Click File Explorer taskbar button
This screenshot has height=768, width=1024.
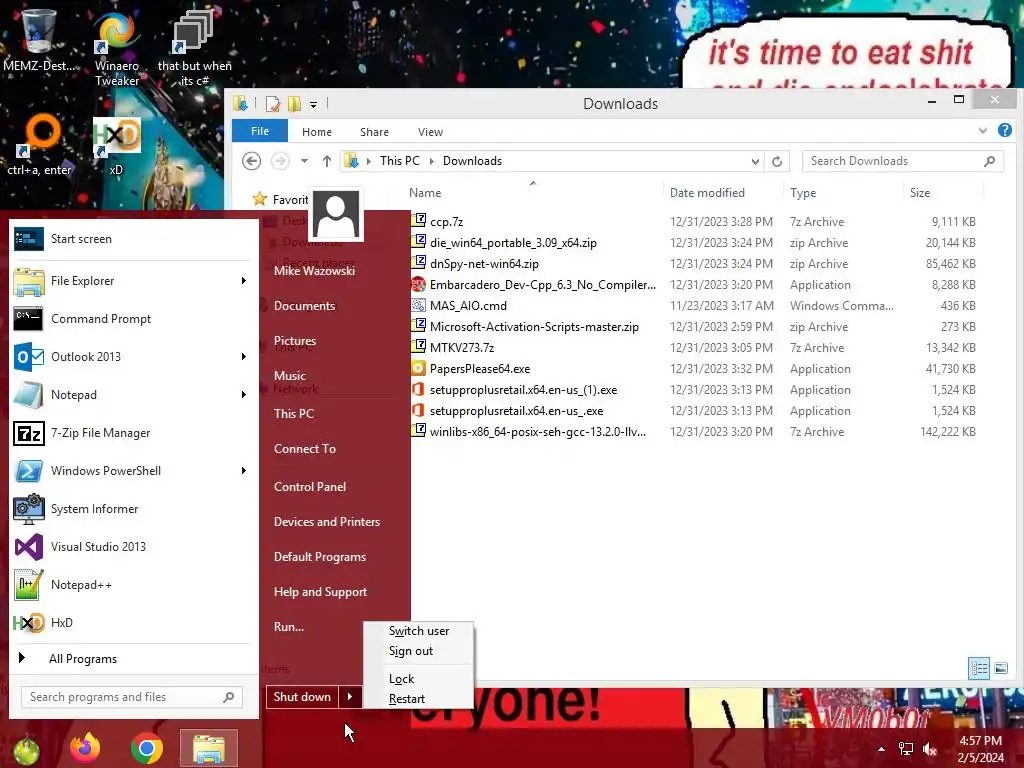point(208,748)
